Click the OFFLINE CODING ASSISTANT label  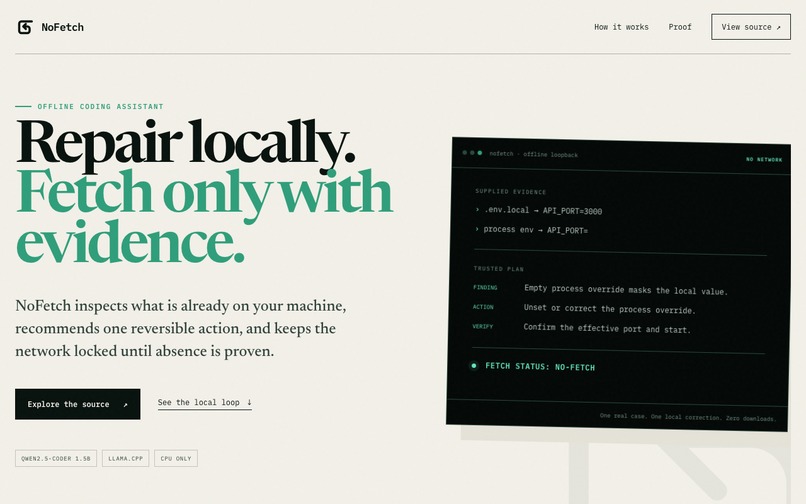click(100, 106)
